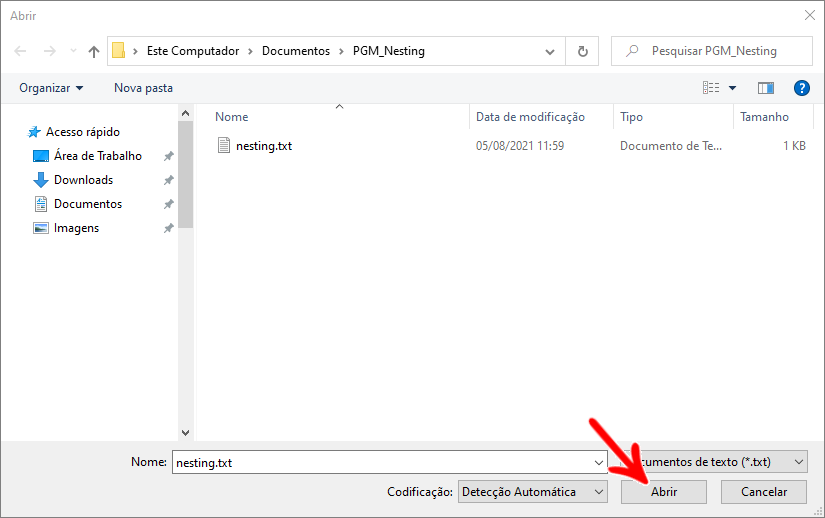Go back with the left arrow
Screen dimensions: 825x518
pyautogui.click(x=21, y=51)
